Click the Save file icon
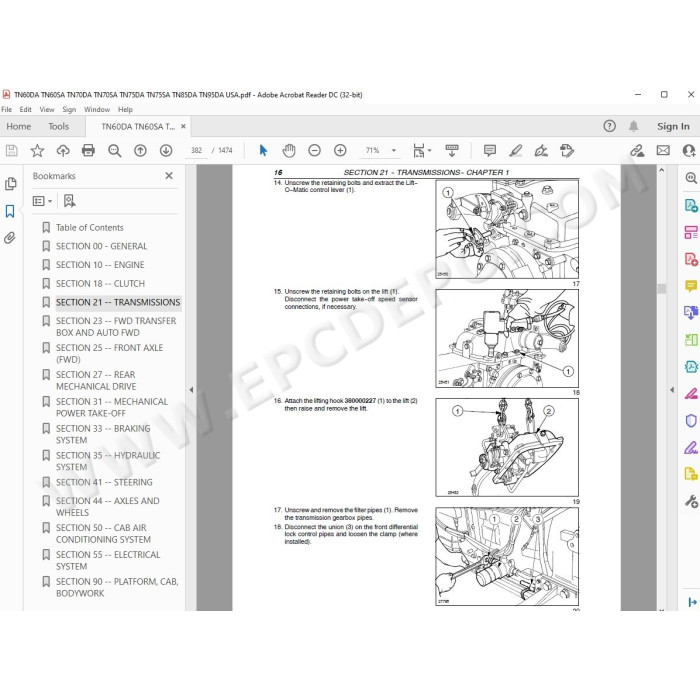The image size is (700, 700). [x=12, y=150]
